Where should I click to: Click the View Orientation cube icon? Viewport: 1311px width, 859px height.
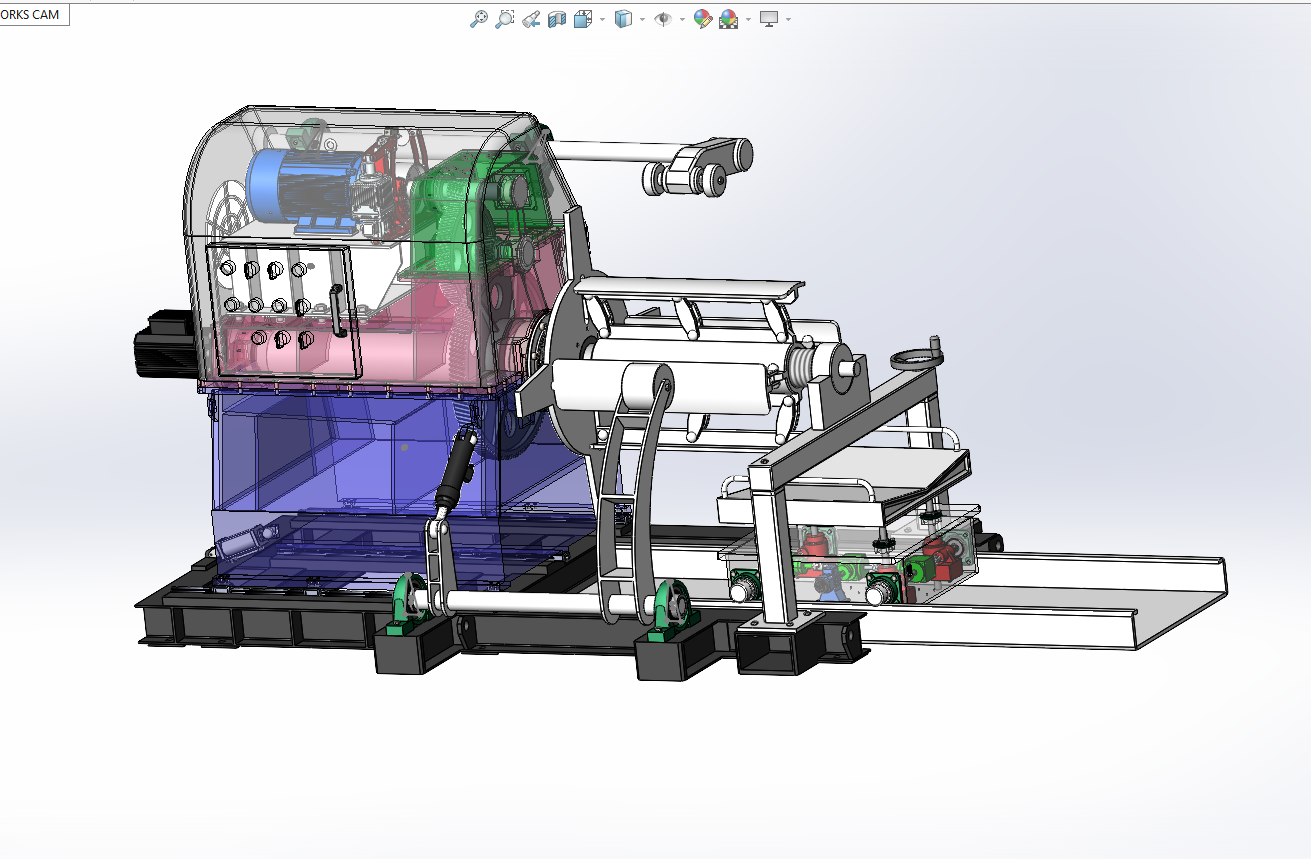click(583, 19)
